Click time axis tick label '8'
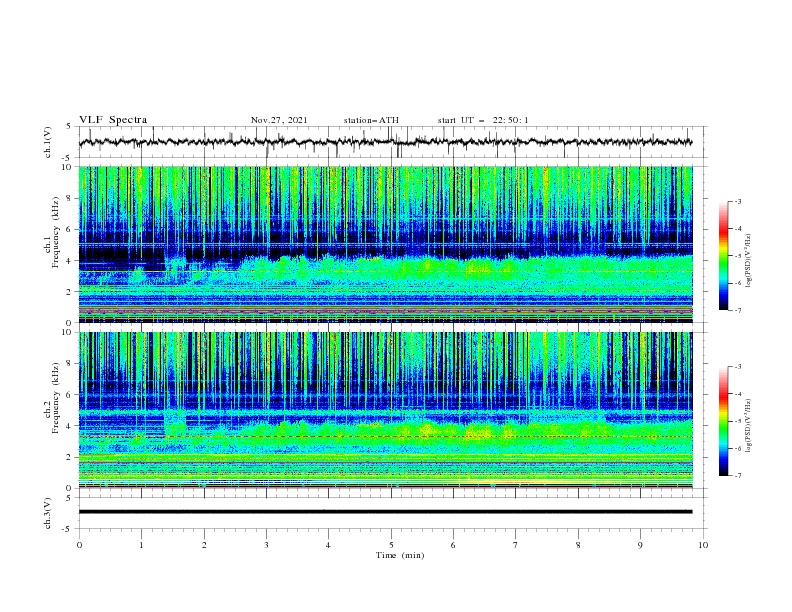The image size is (792, 612). 578,545
